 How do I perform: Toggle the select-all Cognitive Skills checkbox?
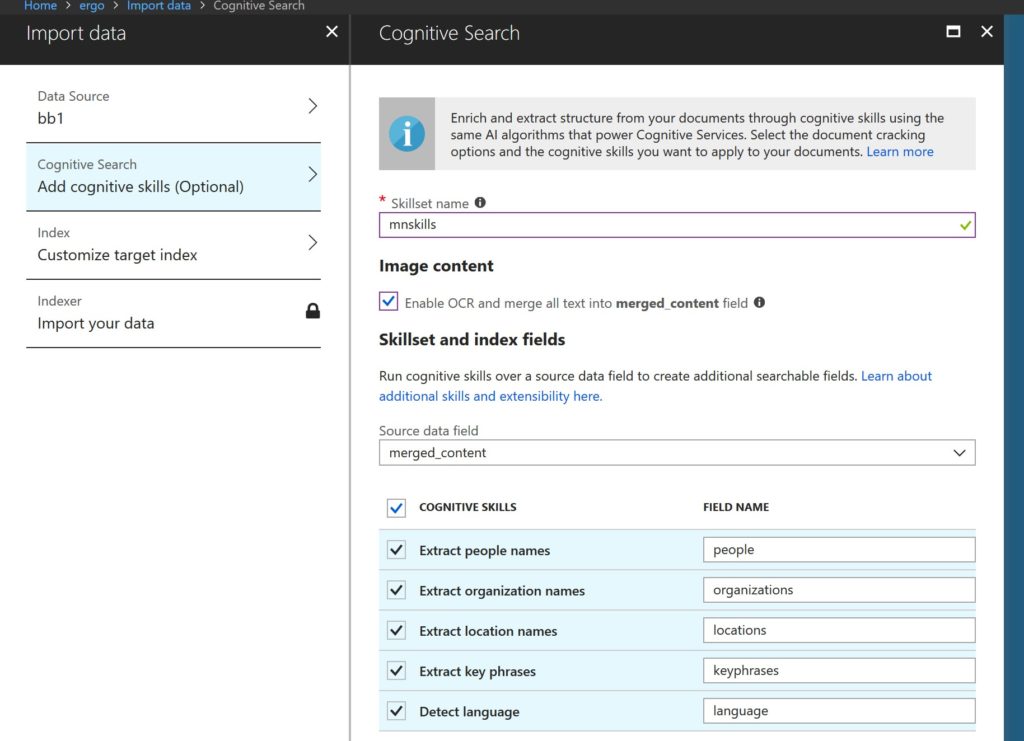(396, 508)
